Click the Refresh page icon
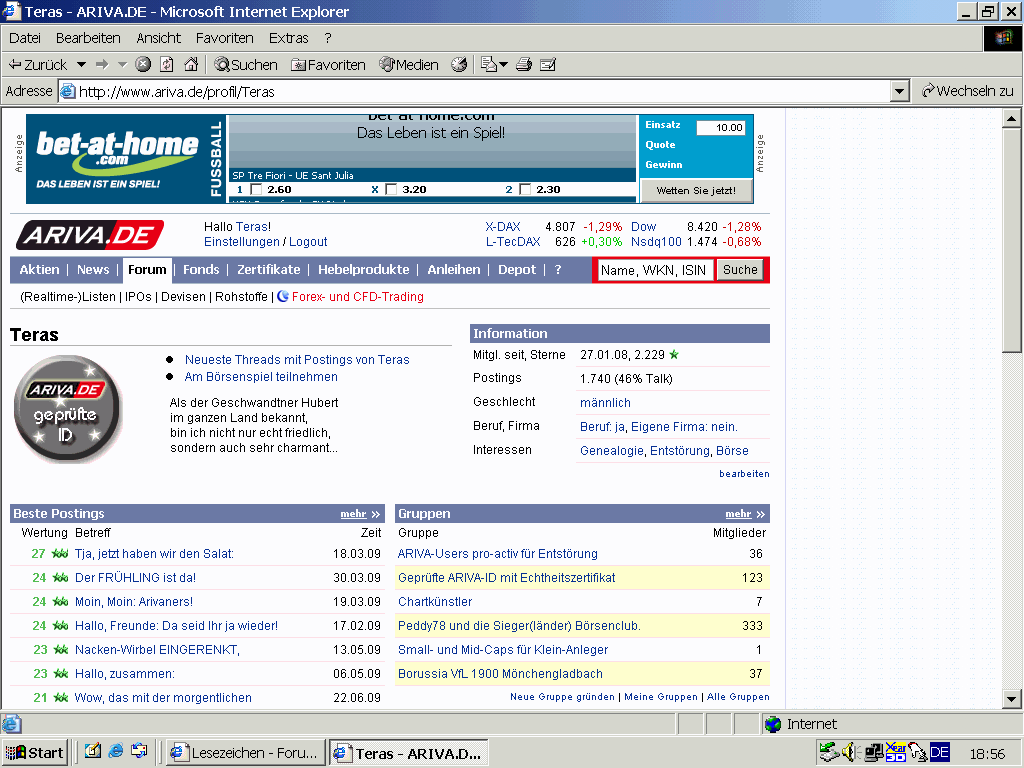This screenshot has height=768, width=1024. click(167, 65)
